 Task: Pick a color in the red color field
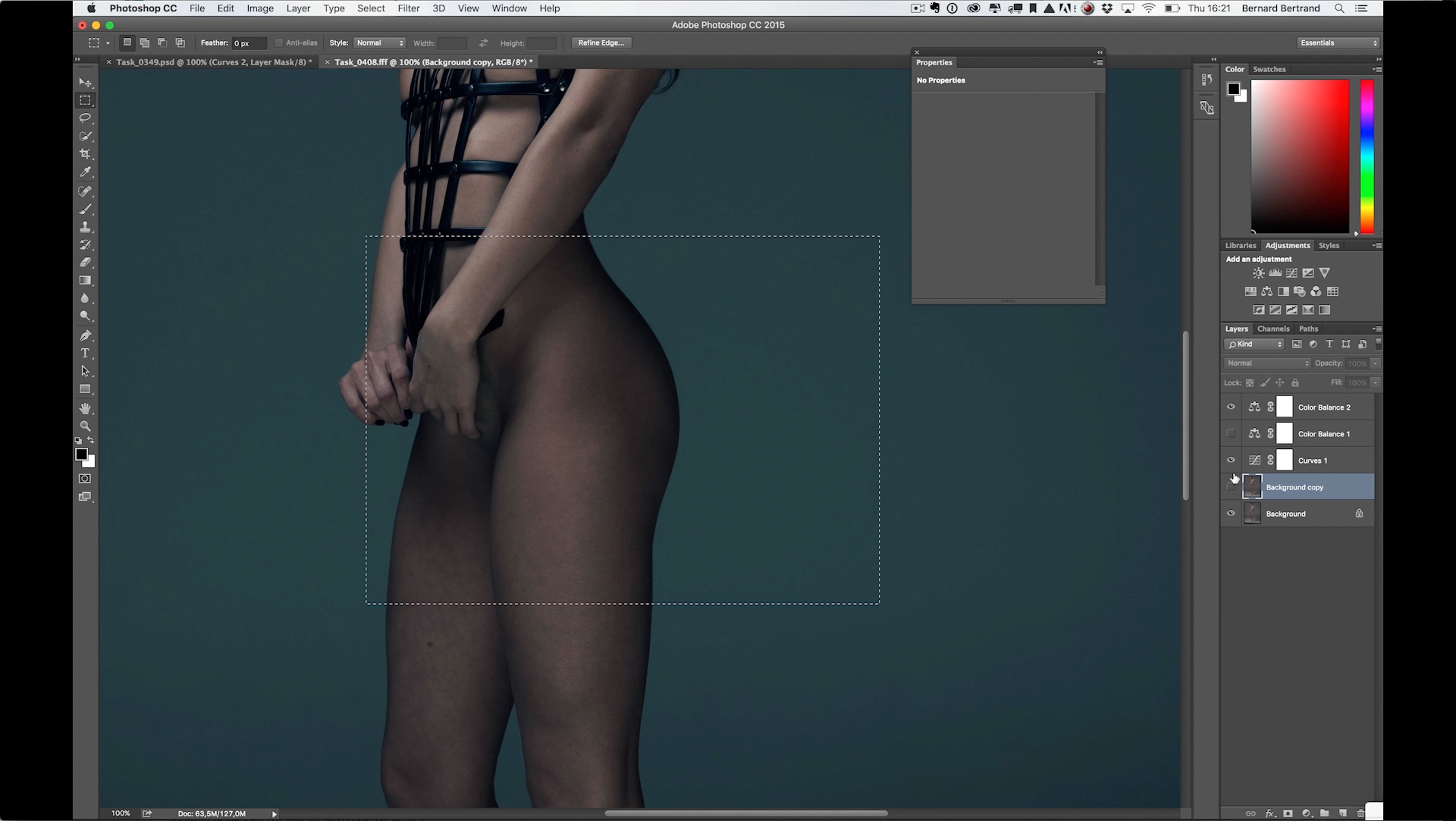[1299, 156]
